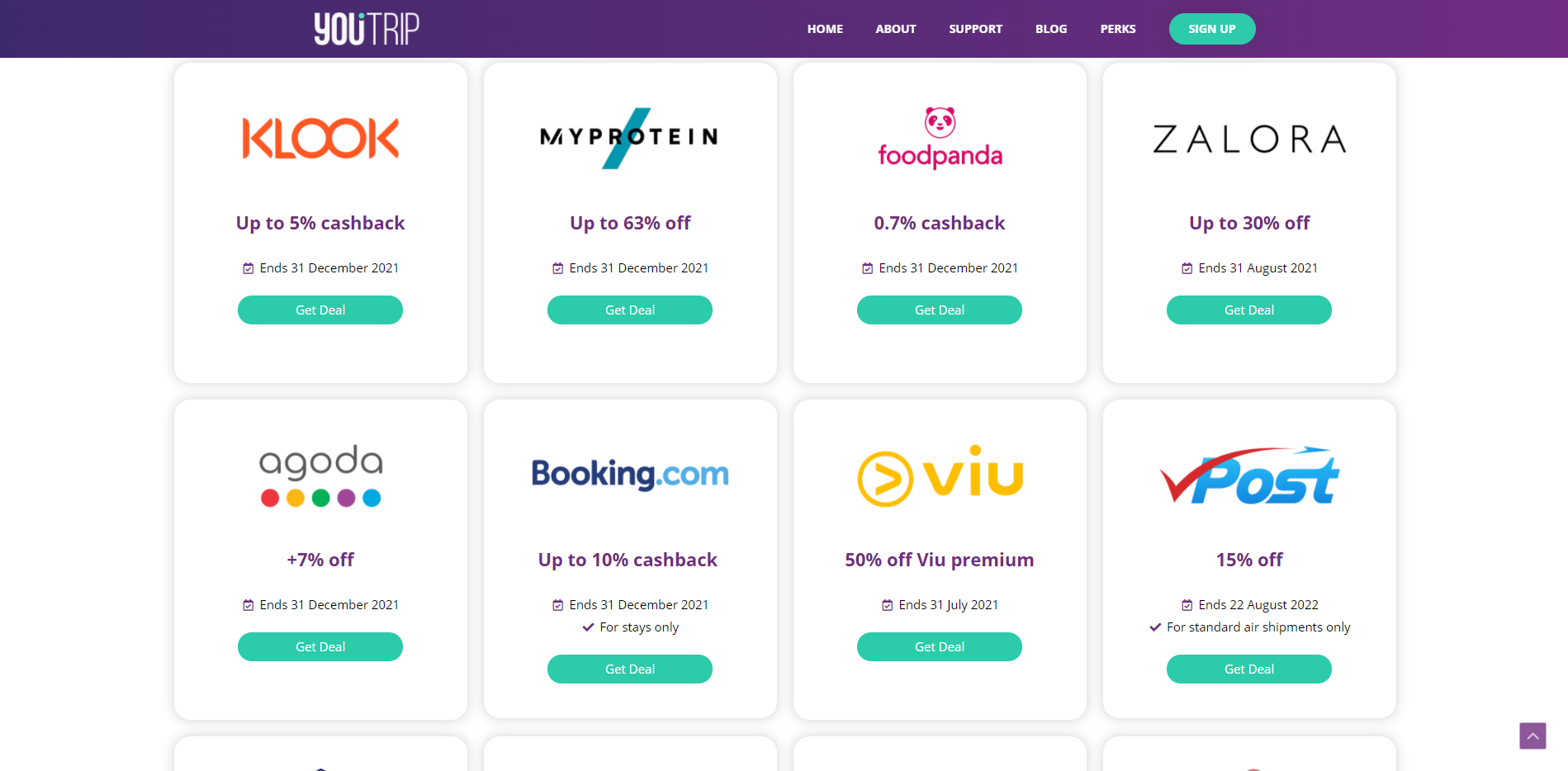Get the Booking.com cashback deal
Screen dimensions: 1568x771
pos(630,669)
